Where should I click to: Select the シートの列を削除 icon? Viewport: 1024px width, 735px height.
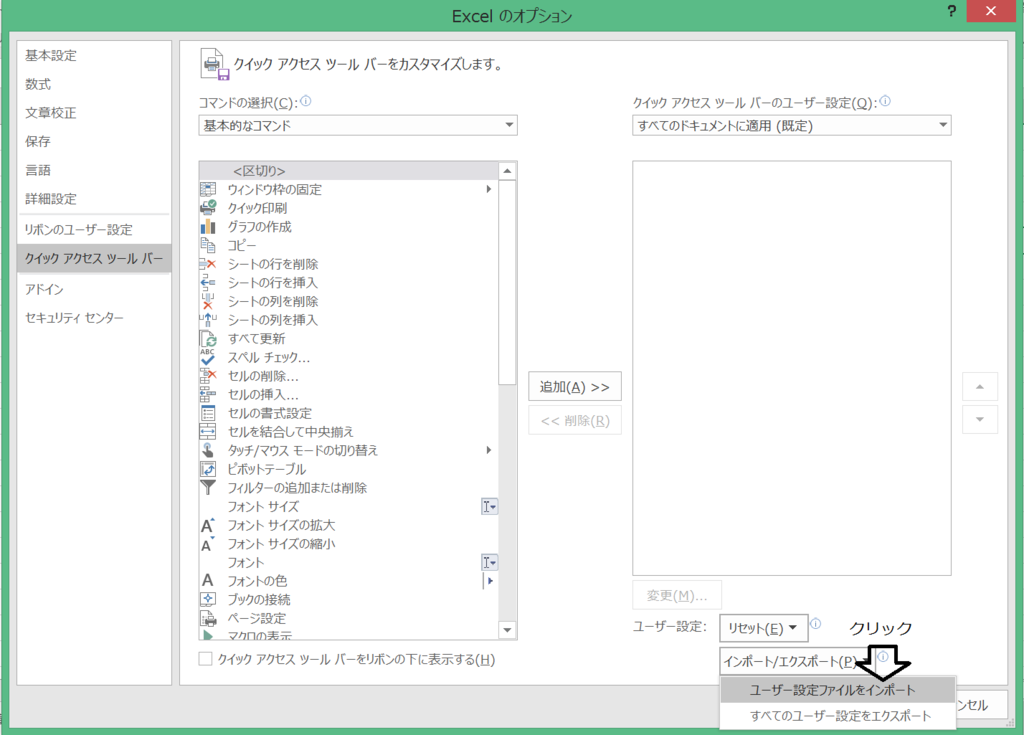click(208, 301)
